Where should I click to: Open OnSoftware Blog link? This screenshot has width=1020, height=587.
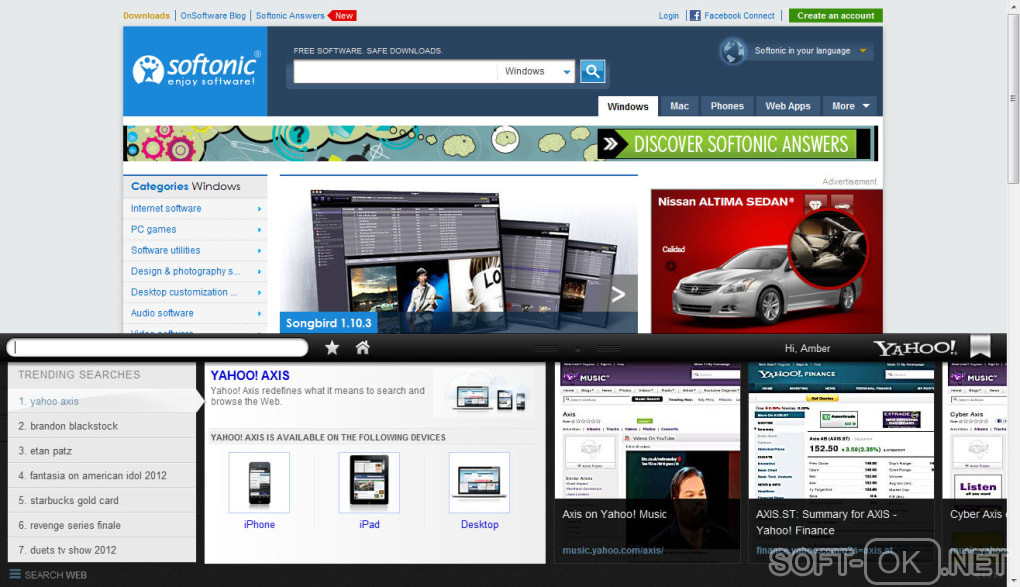tap(213, 16)
